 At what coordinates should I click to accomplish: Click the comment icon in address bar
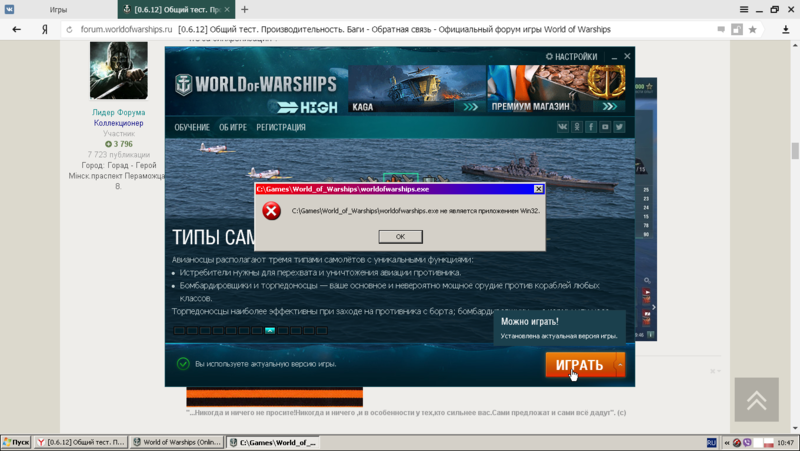click(721, 30)
